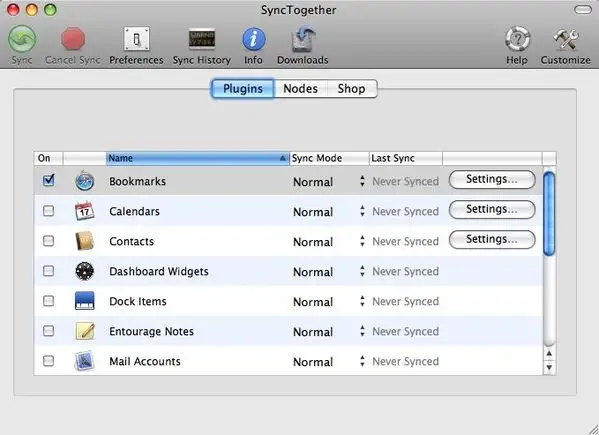Click the scrollbar down arrow
Screen dimensions: 599x435
549,367
